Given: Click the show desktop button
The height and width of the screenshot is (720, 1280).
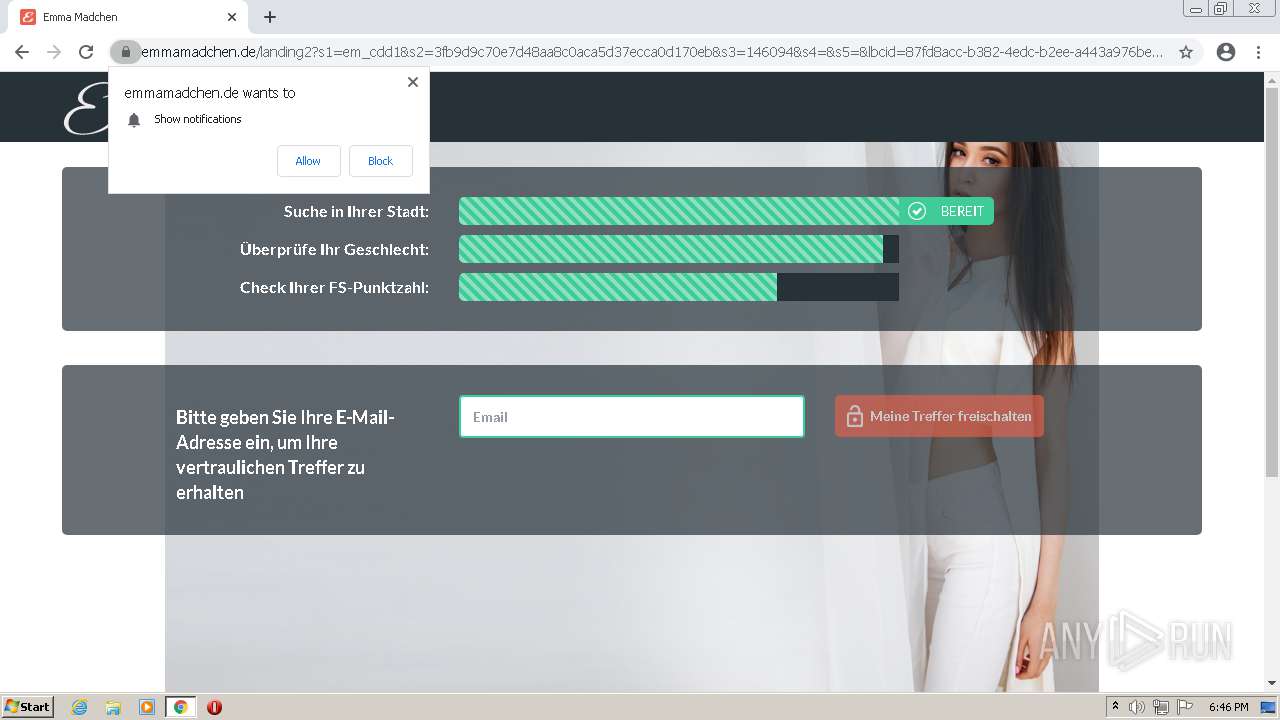Looking at the screenshot, I should [1268, 707].
